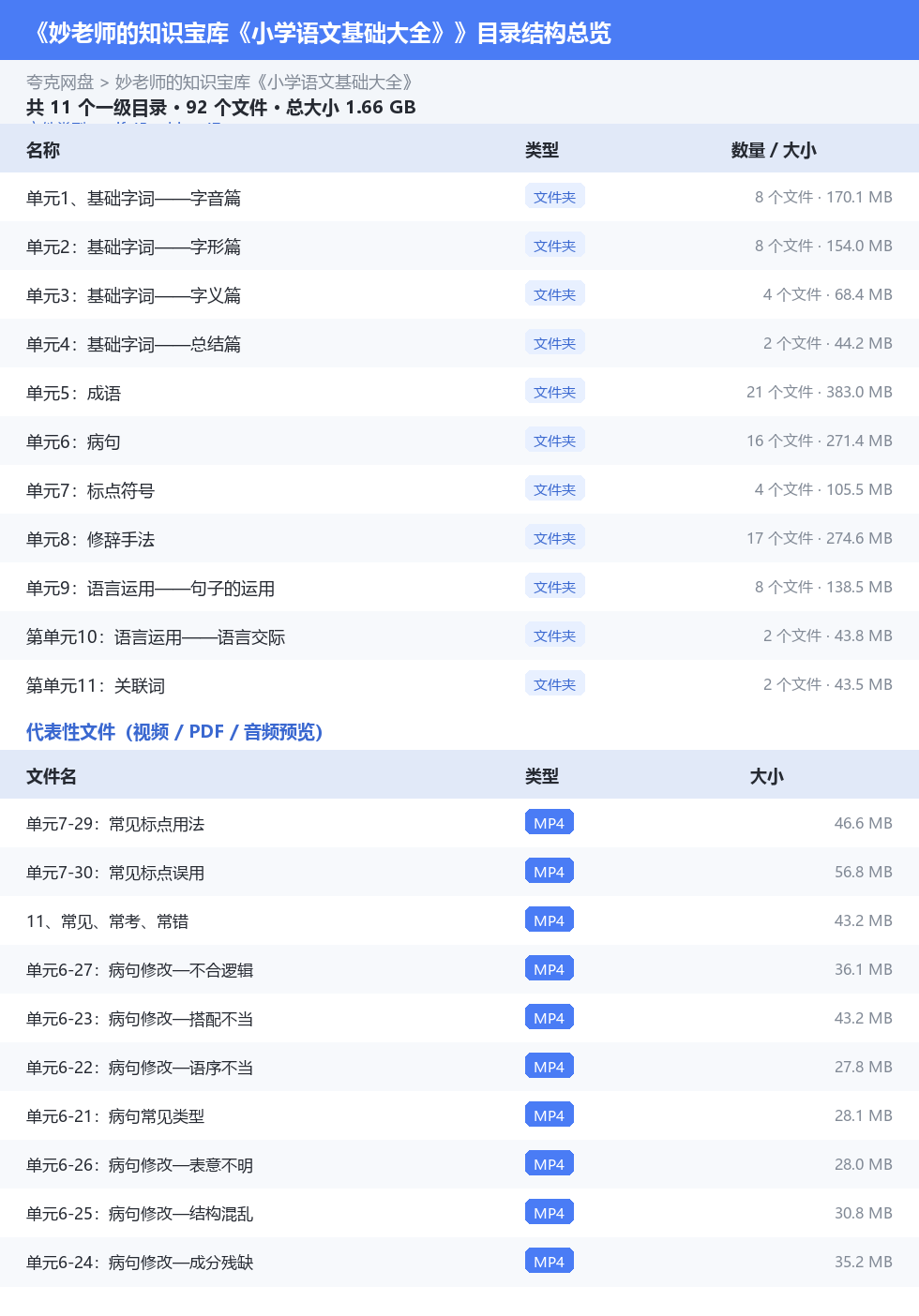The image size is (919, 1316).
Task: Click 2 个文件 · 43.5 MB cell
Action: tap(827, 684)
